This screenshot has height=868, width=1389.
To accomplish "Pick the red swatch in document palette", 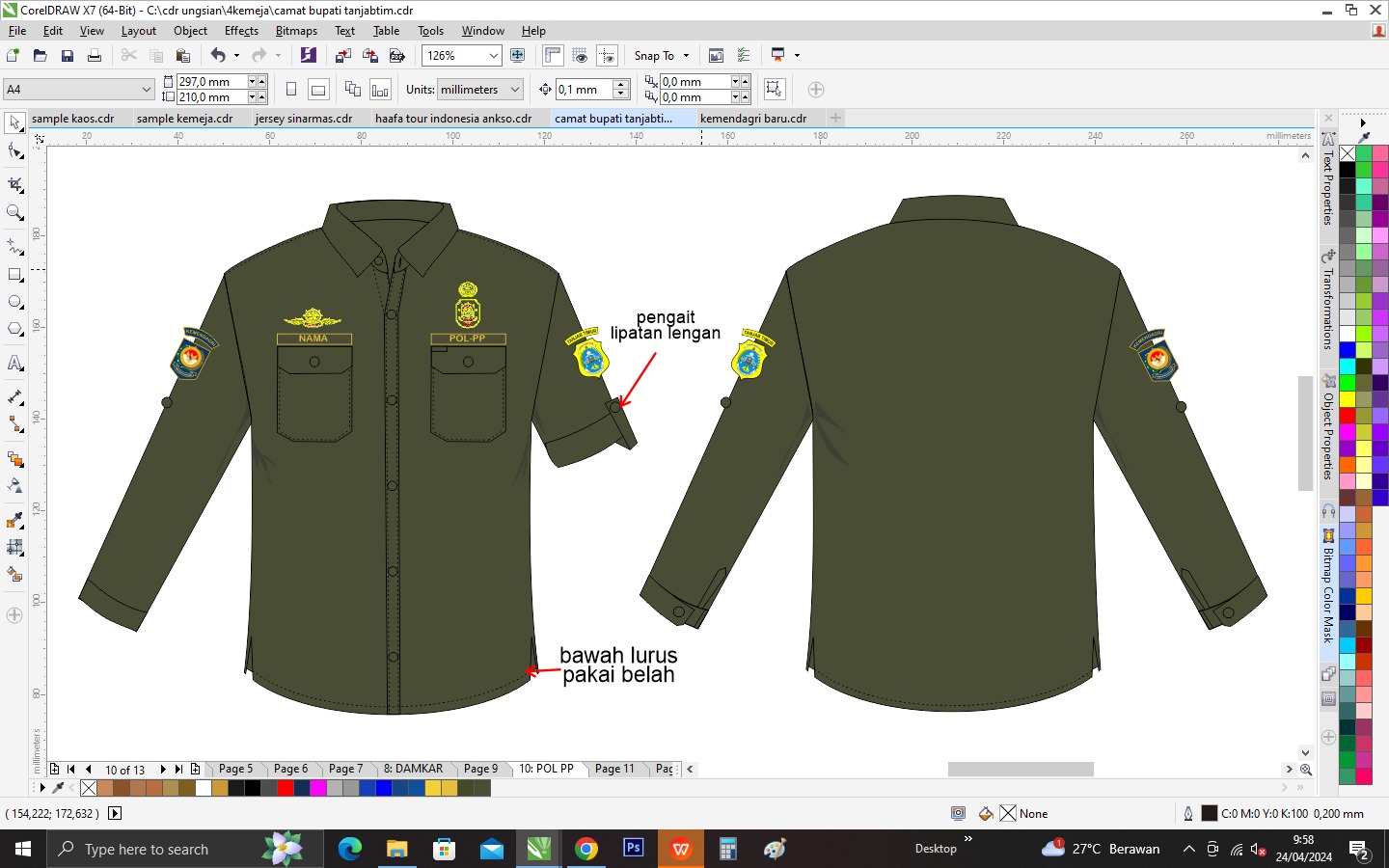I will click(286, 788).
